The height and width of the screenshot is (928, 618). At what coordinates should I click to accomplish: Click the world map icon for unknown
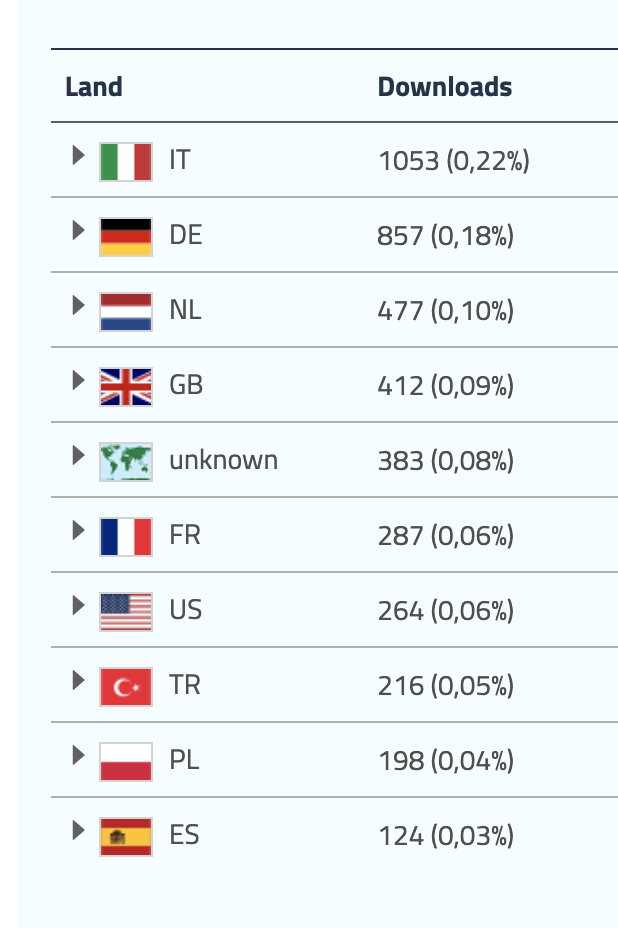[x=126, y=461]
